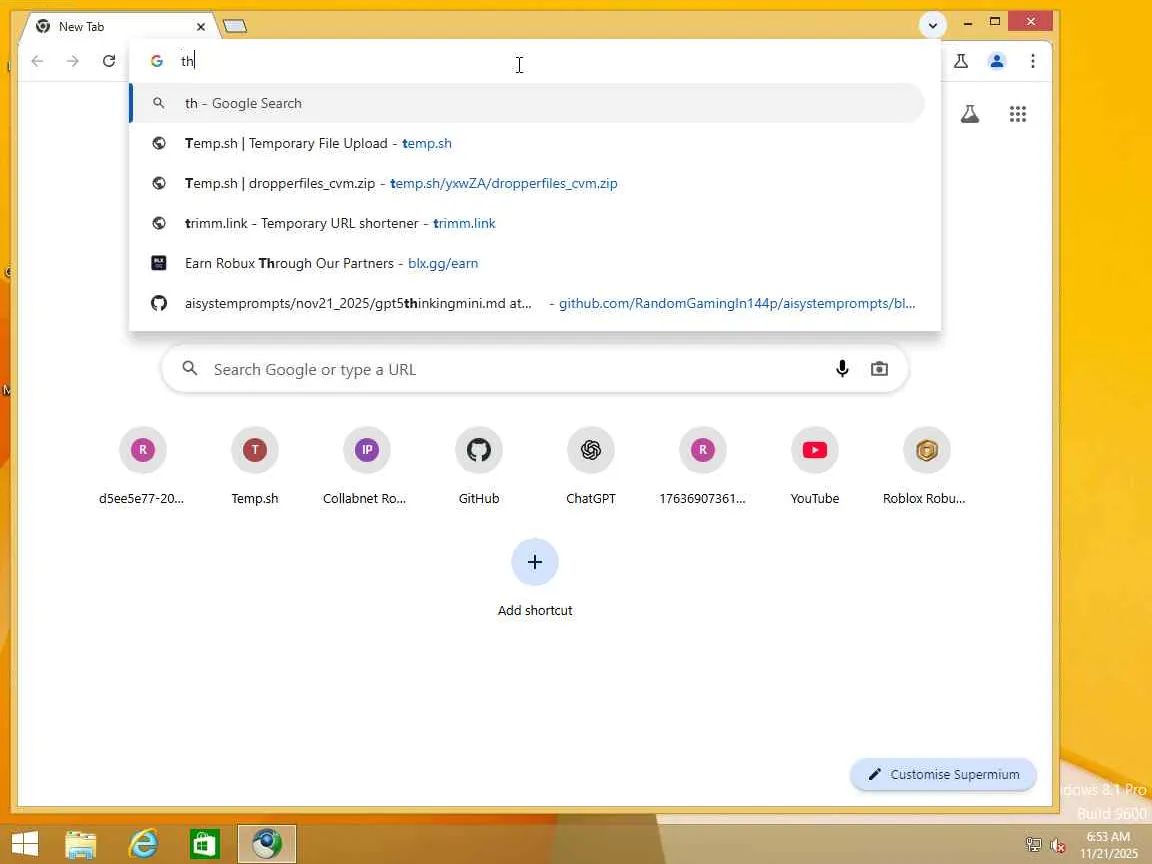Image resolution: width=1152 pixels, height=864 pixels.
Task: Open the ChatGPT shortcut tile
Action: [x=591, y=465]
